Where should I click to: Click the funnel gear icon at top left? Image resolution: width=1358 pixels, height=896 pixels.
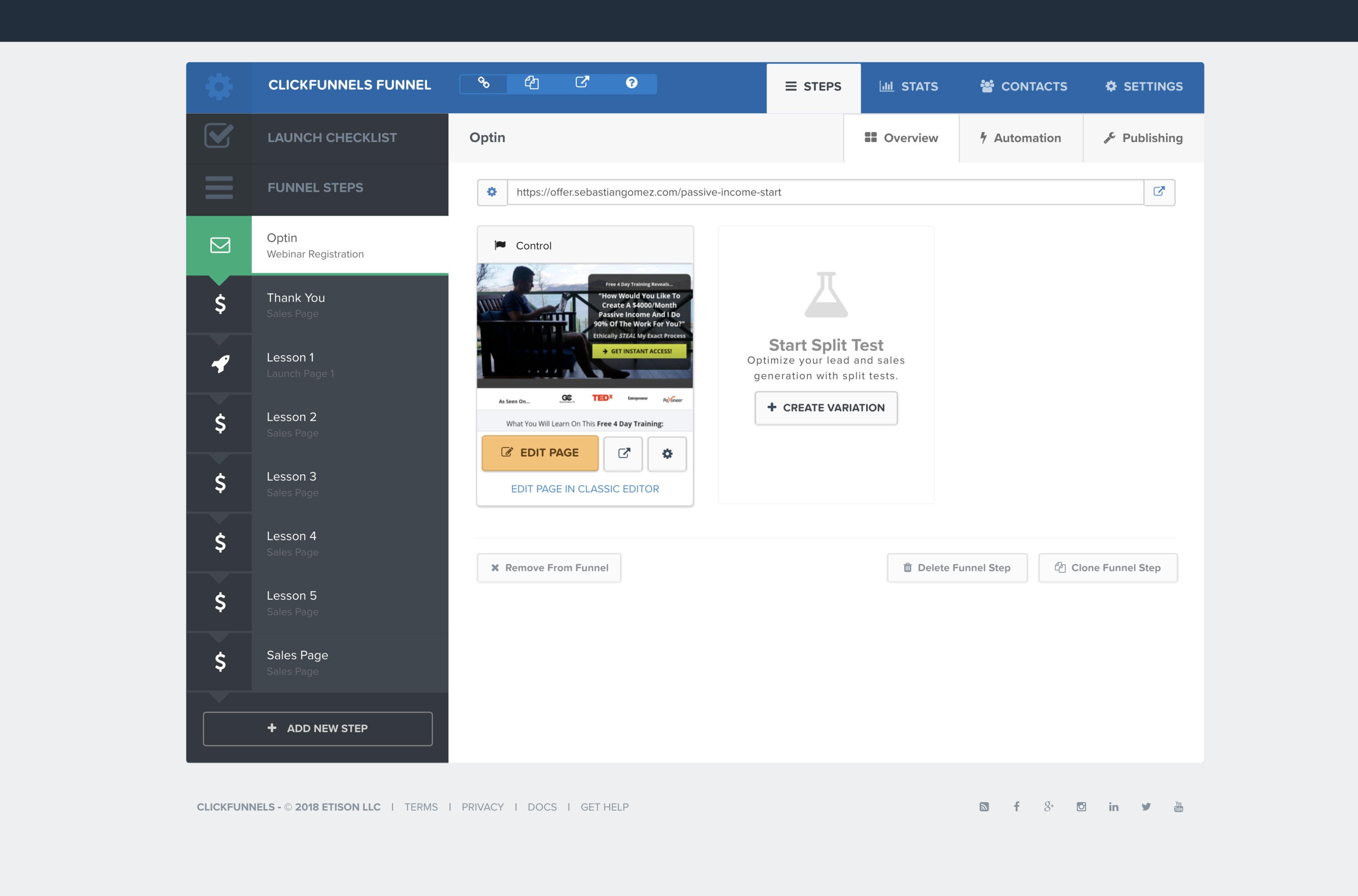pyautogui.click(x=219, y=87)
